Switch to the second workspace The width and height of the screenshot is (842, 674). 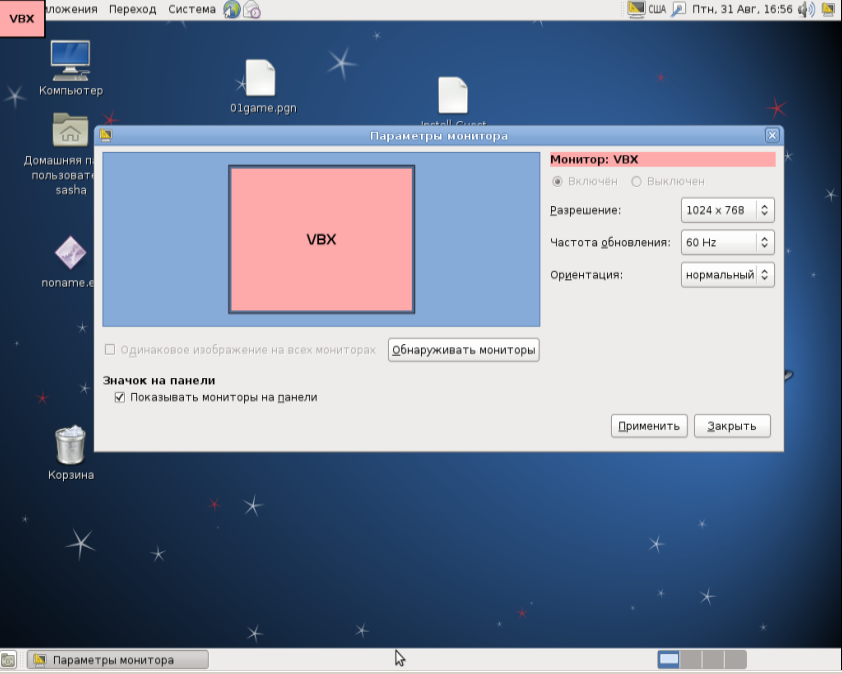click(x=691, y=659)
